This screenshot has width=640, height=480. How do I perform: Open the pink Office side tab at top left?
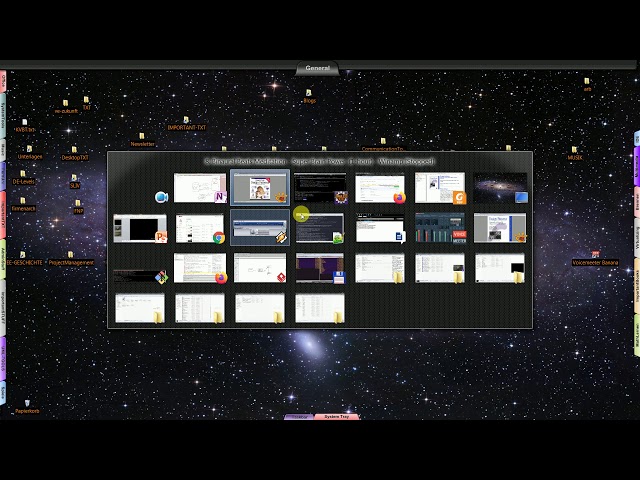point(3,81)
